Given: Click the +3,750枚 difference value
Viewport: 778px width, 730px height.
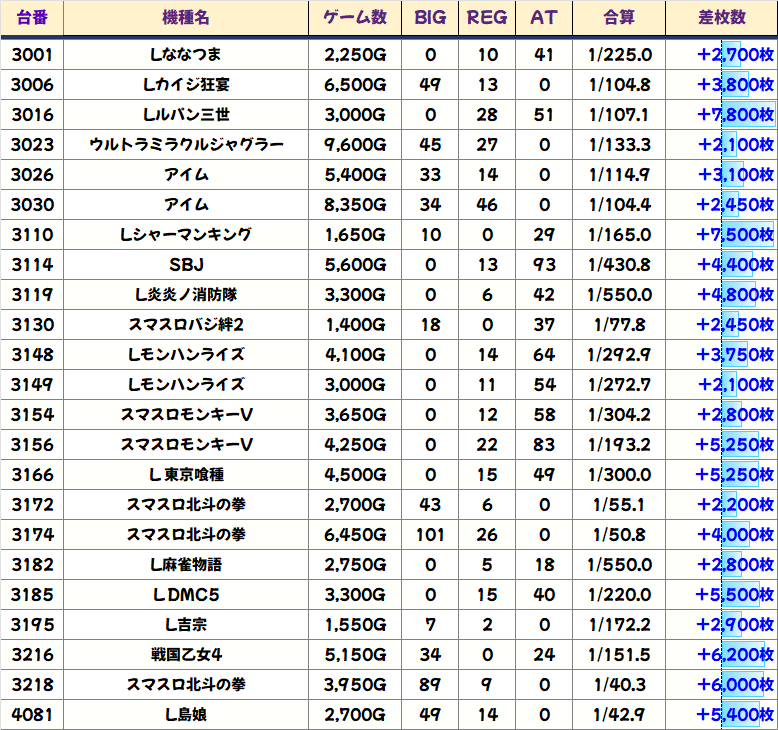Looking at the screenshot, I should tap(735, 355).
